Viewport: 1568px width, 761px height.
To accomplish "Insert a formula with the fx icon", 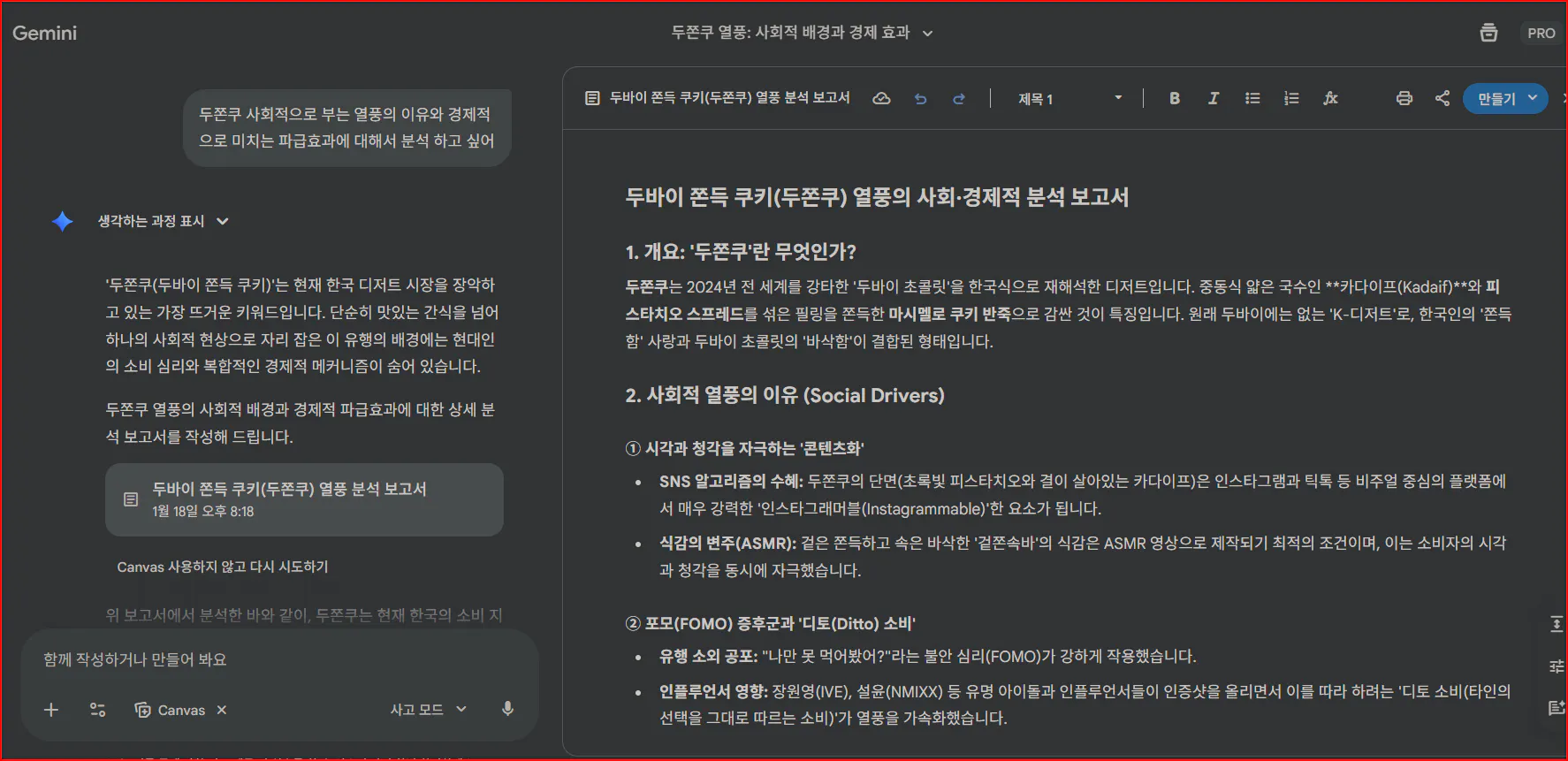I will [x=1330, y=98].
